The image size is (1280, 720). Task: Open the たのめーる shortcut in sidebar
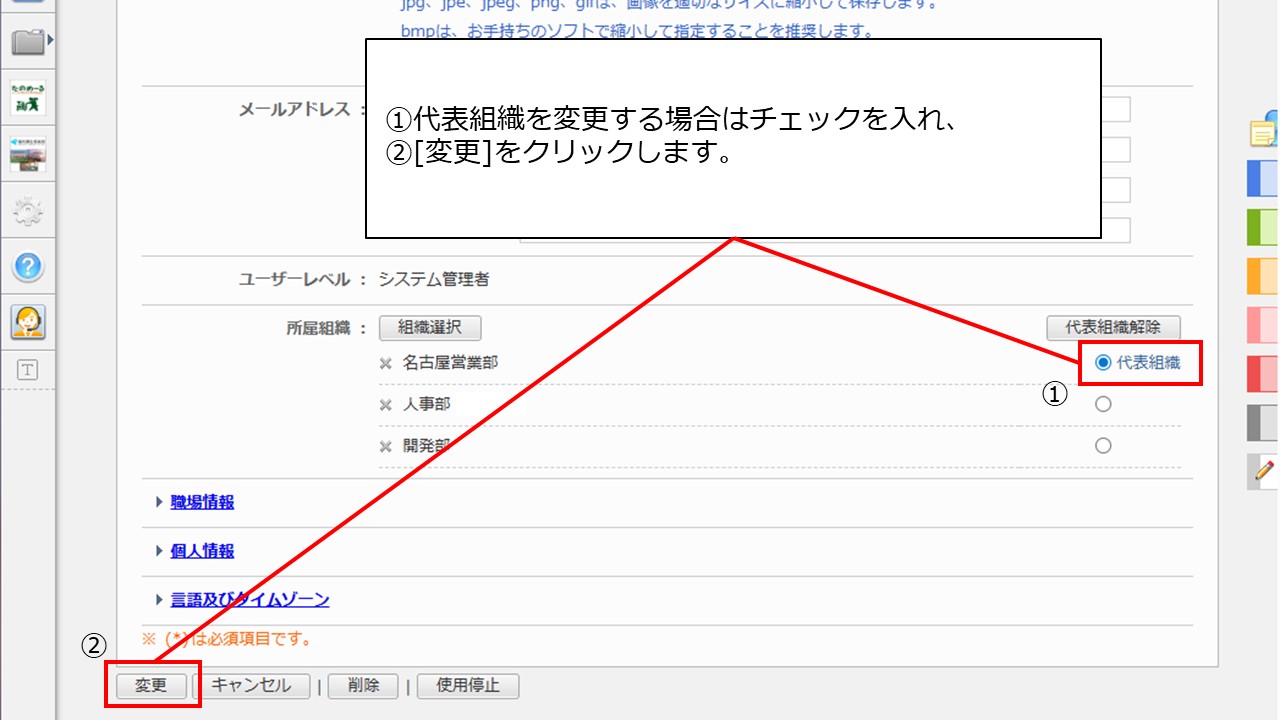tap(28, 99)
